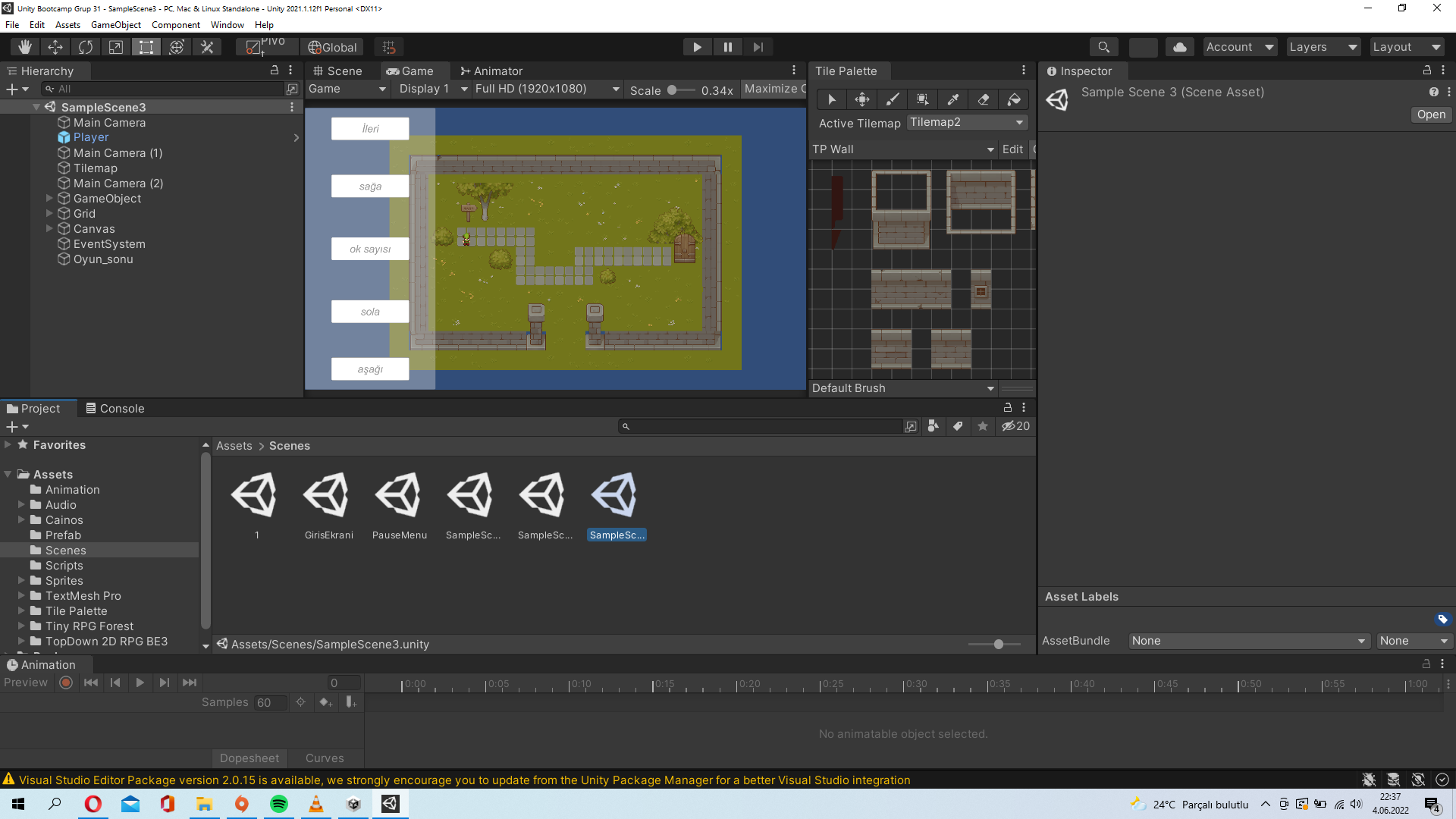Expand the GameObject item in the Hierarchy
The image size is (1456, 819).
tap(49, 198)
